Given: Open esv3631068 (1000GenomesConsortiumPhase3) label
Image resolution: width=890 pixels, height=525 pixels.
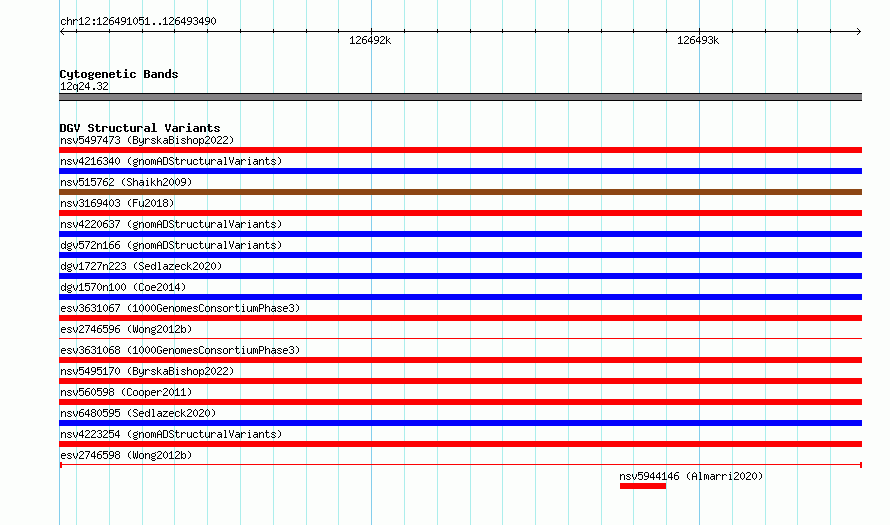Looking at the screenshot, I should (x=180, y=350).
